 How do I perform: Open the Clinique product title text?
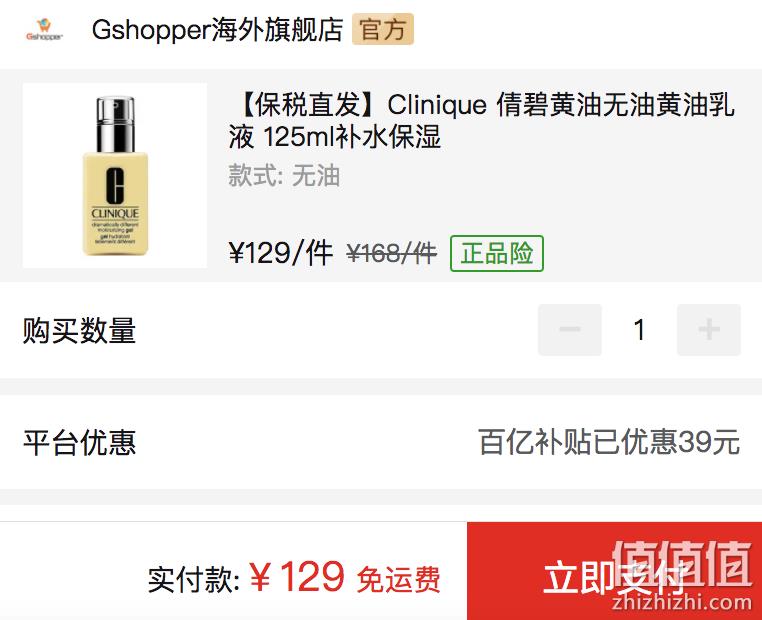pos(481,120)
